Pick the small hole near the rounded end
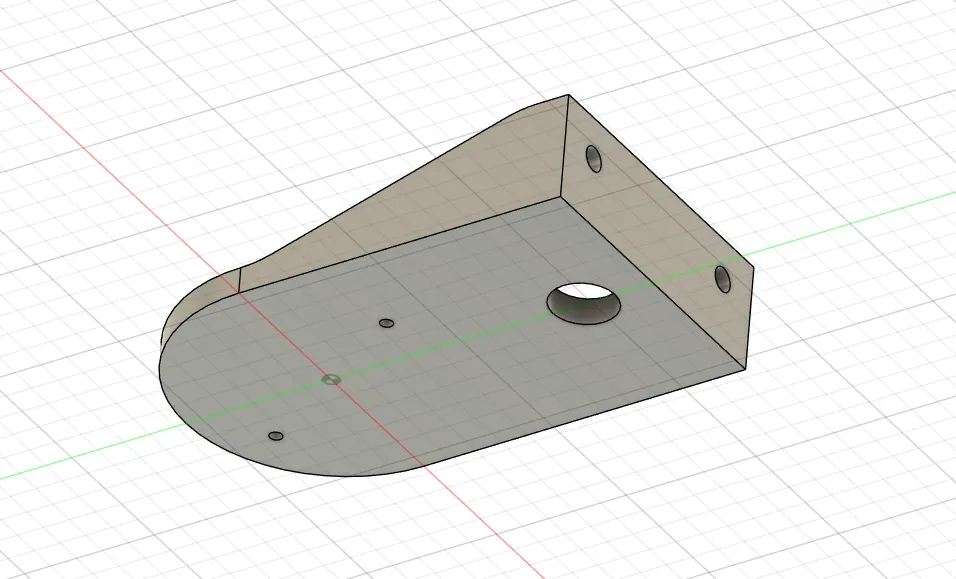The height and width of the screenshot is (579, 956). point(276,436)
